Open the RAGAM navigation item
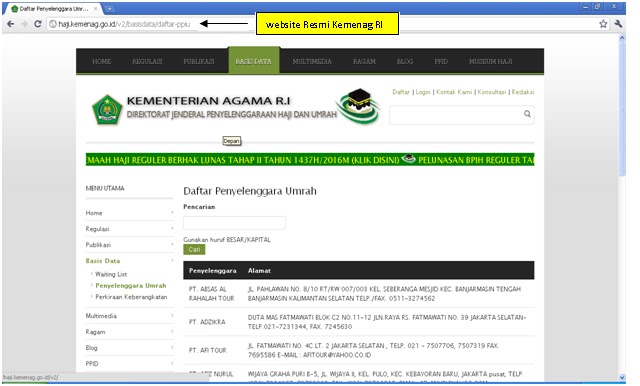This screenshot has height=386, width=640. point(364,62)
